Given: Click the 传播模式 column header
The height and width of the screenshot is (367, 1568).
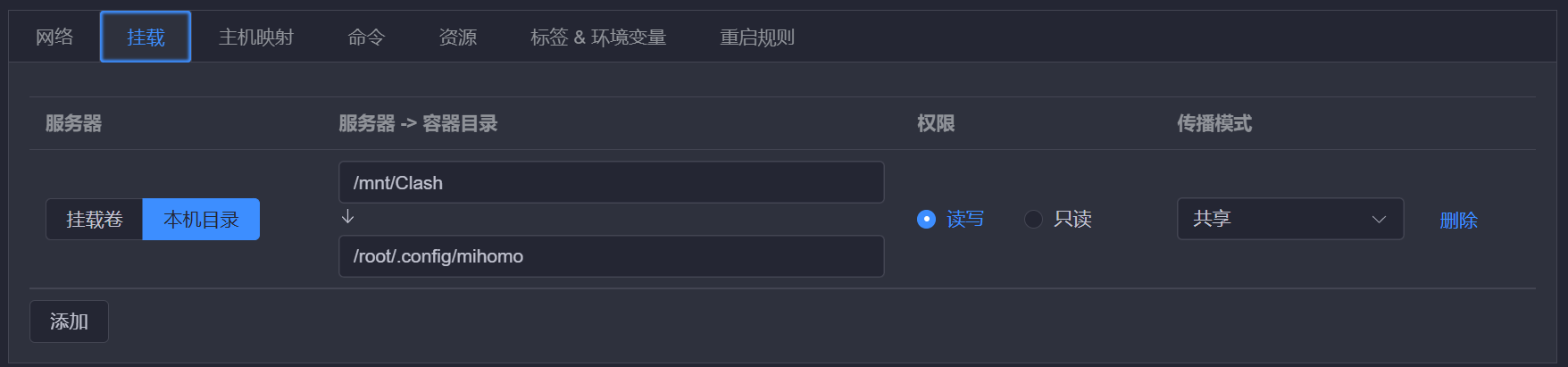Looking at the screenshot, I should [1214, 123].
